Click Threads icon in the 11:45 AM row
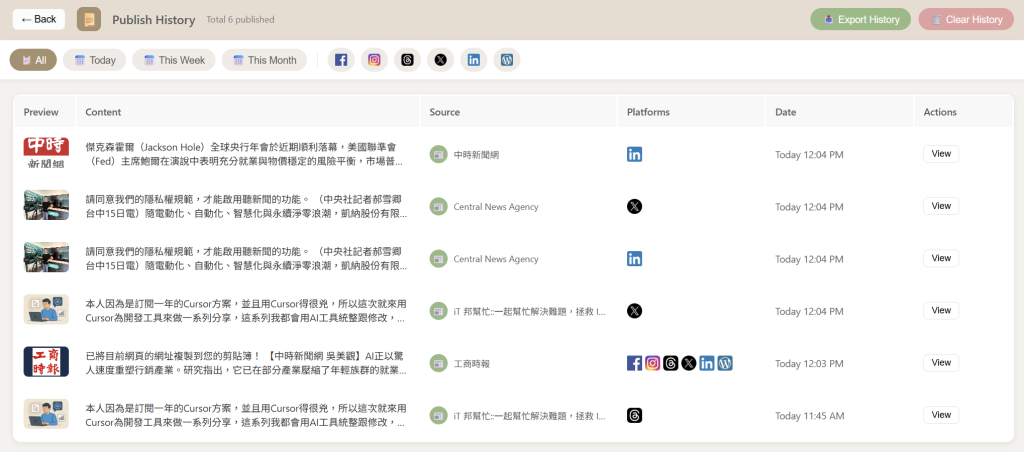1024x452 pixels. pyautogui.click(x=634, y=415)
